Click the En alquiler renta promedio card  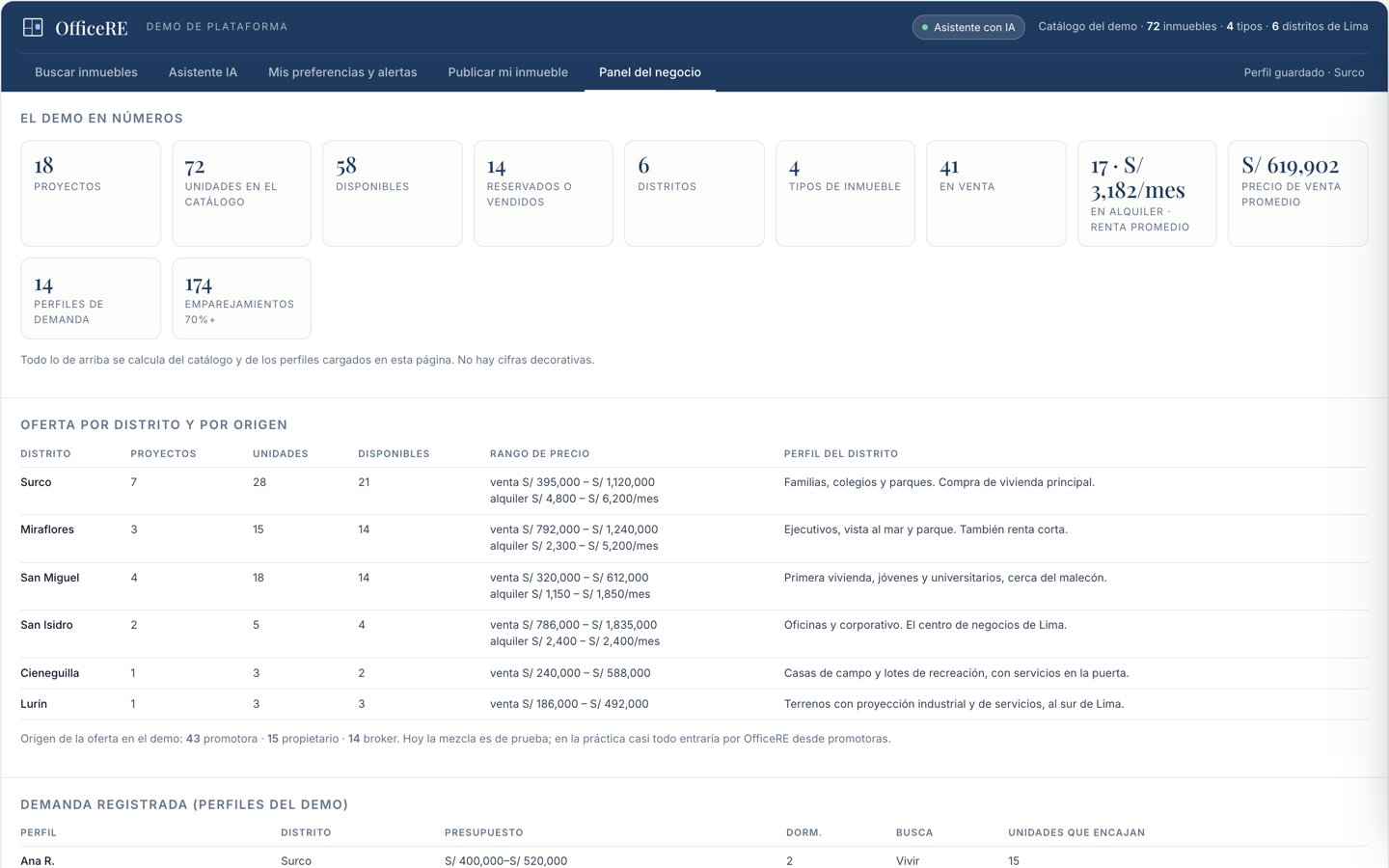(1147, 193)
